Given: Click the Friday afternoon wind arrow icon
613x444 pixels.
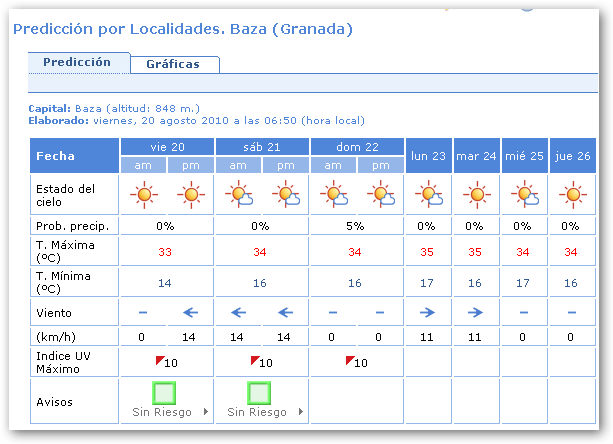Looking at the screenshot, I should pos(190,311).
